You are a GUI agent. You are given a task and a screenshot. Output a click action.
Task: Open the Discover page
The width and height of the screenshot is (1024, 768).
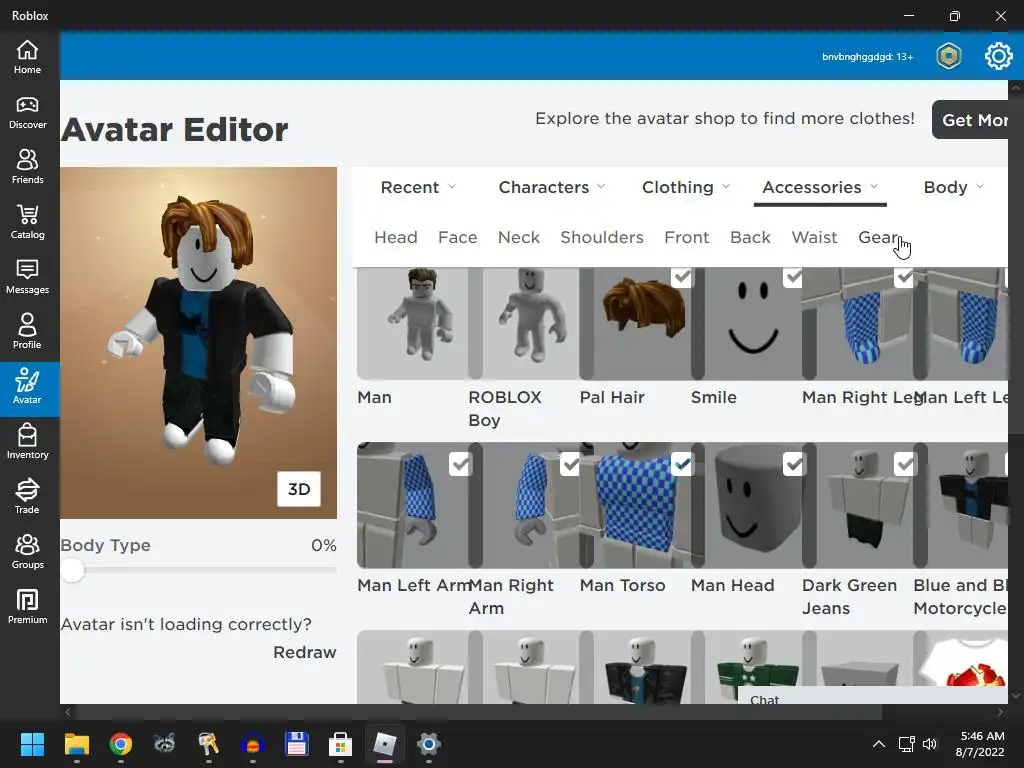point(27,112)
